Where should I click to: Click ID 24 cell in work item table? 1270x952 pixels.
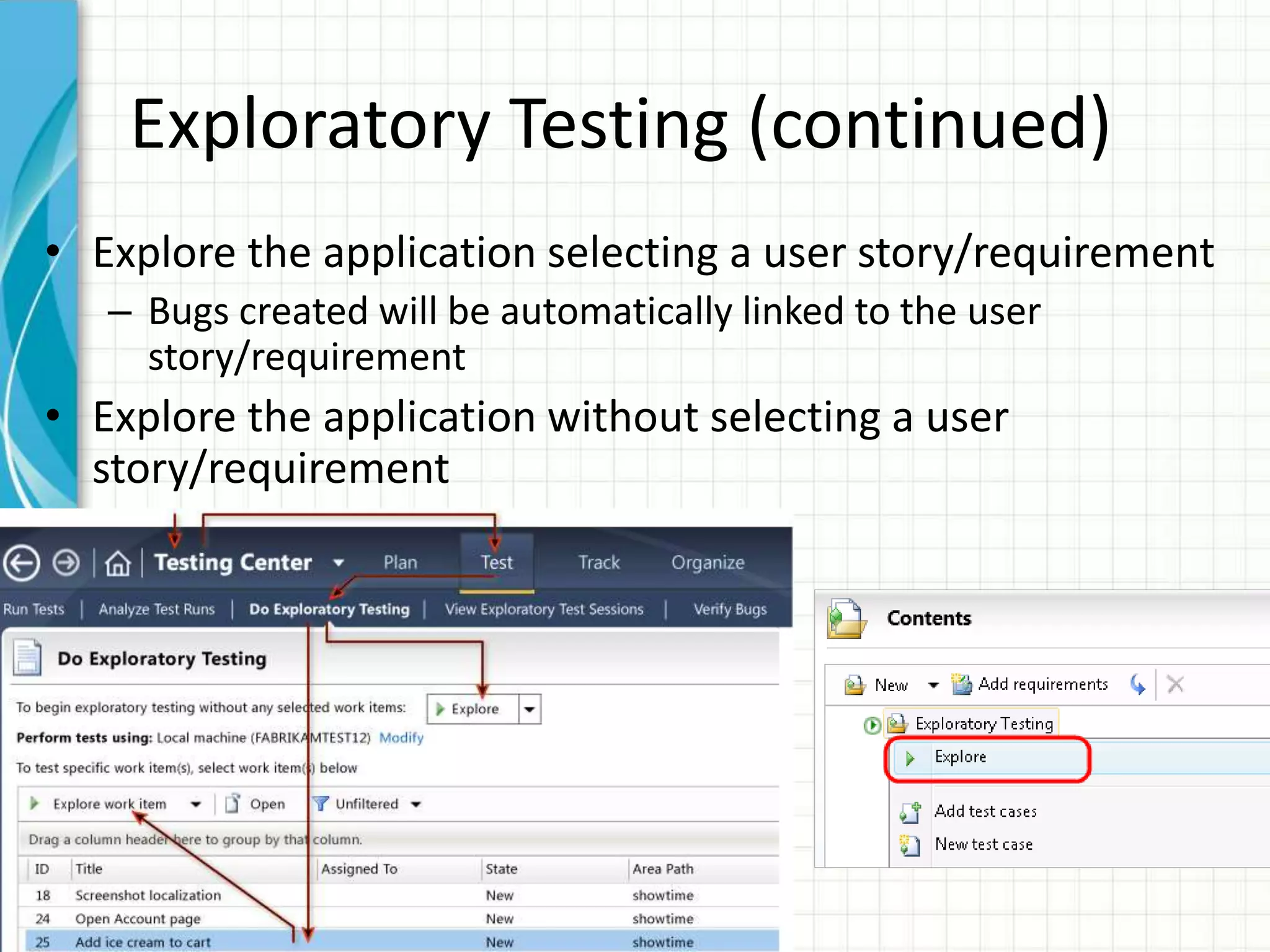coord(43,919)
